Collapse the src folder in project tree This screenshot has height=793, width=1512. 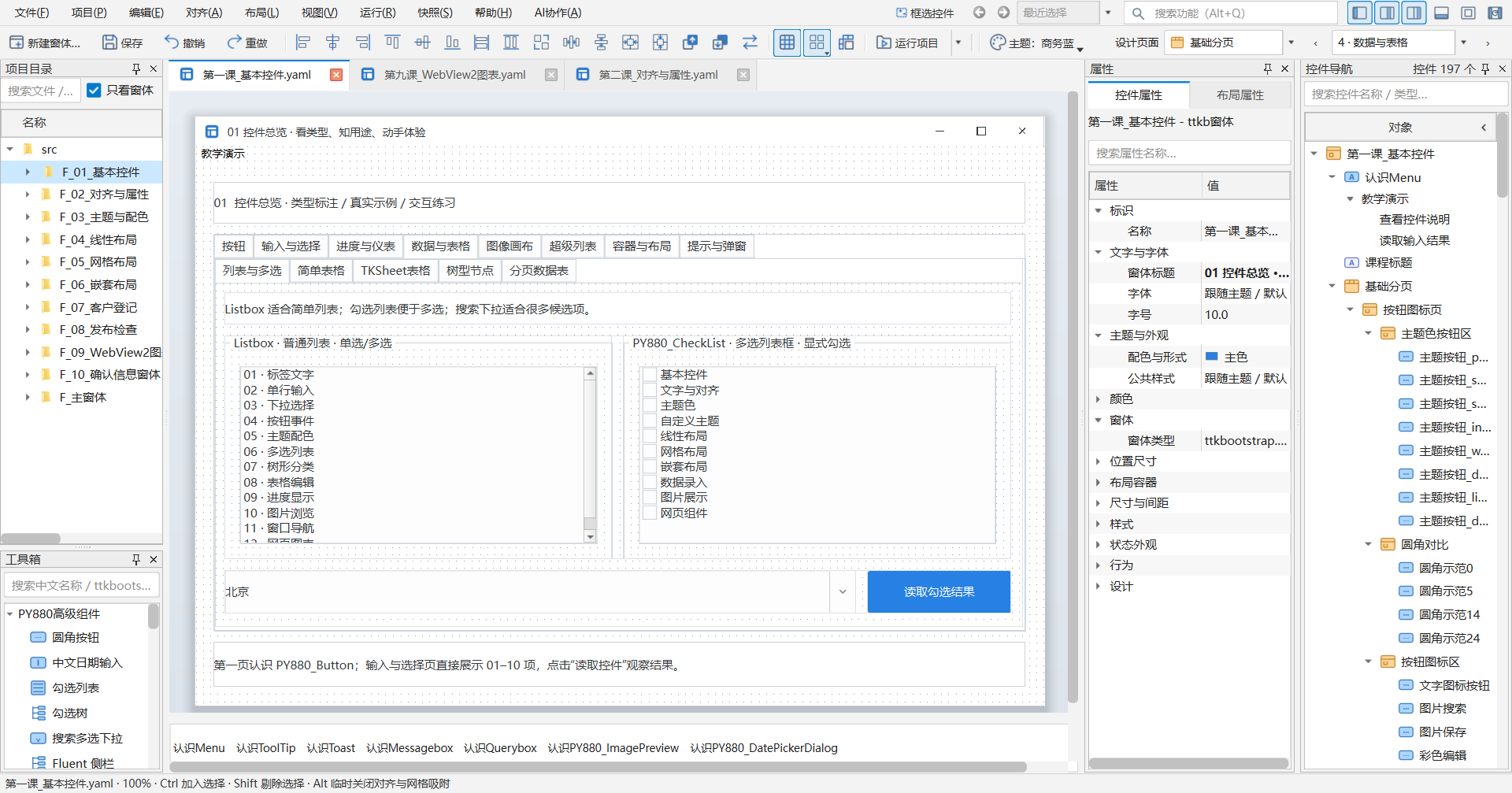(9, 149)
